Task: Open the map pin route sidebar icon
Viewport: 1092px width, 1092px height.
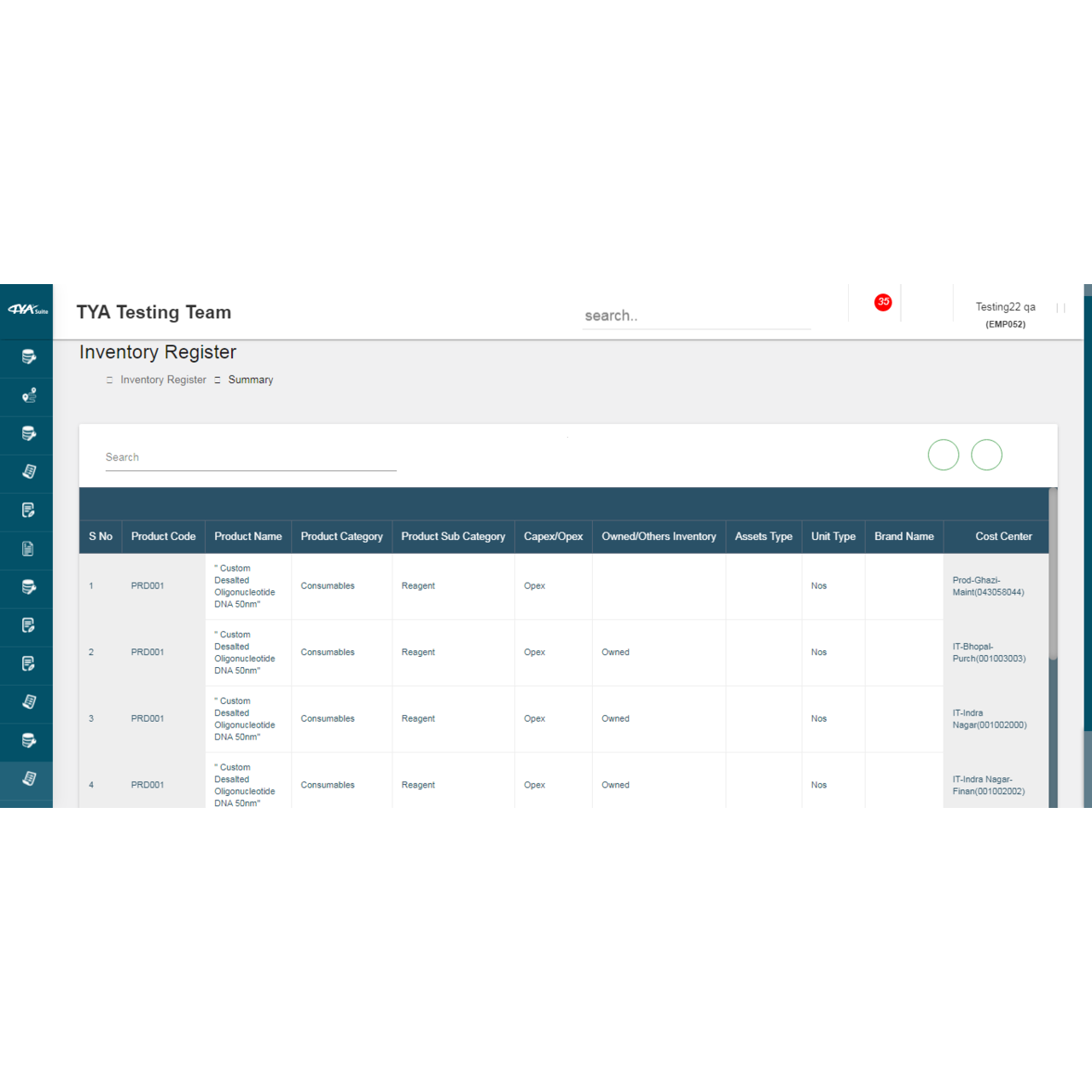Action: point(28,396)
